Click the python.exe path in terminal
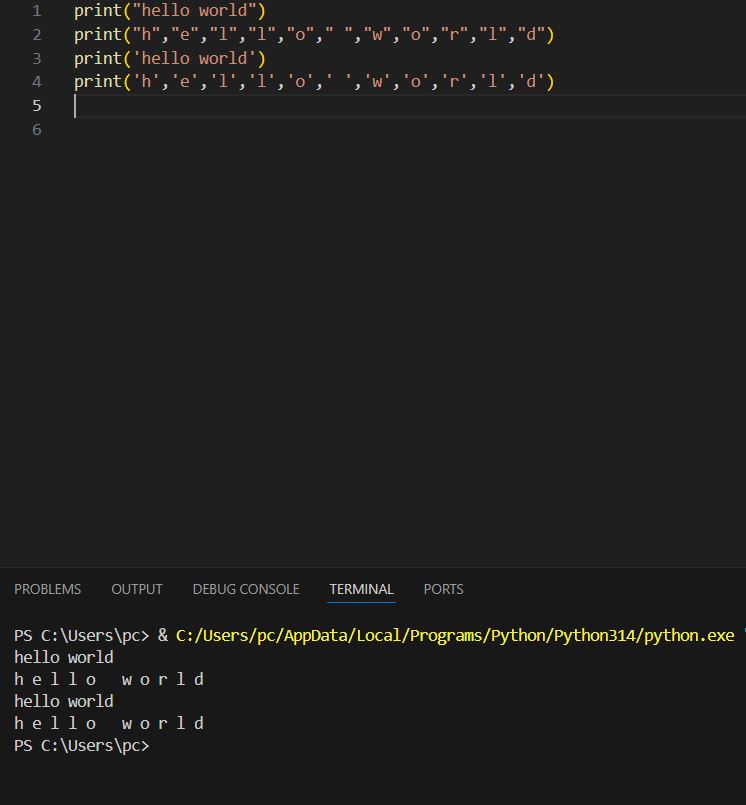This screenshot has height=805, width=746. [455, 635]
